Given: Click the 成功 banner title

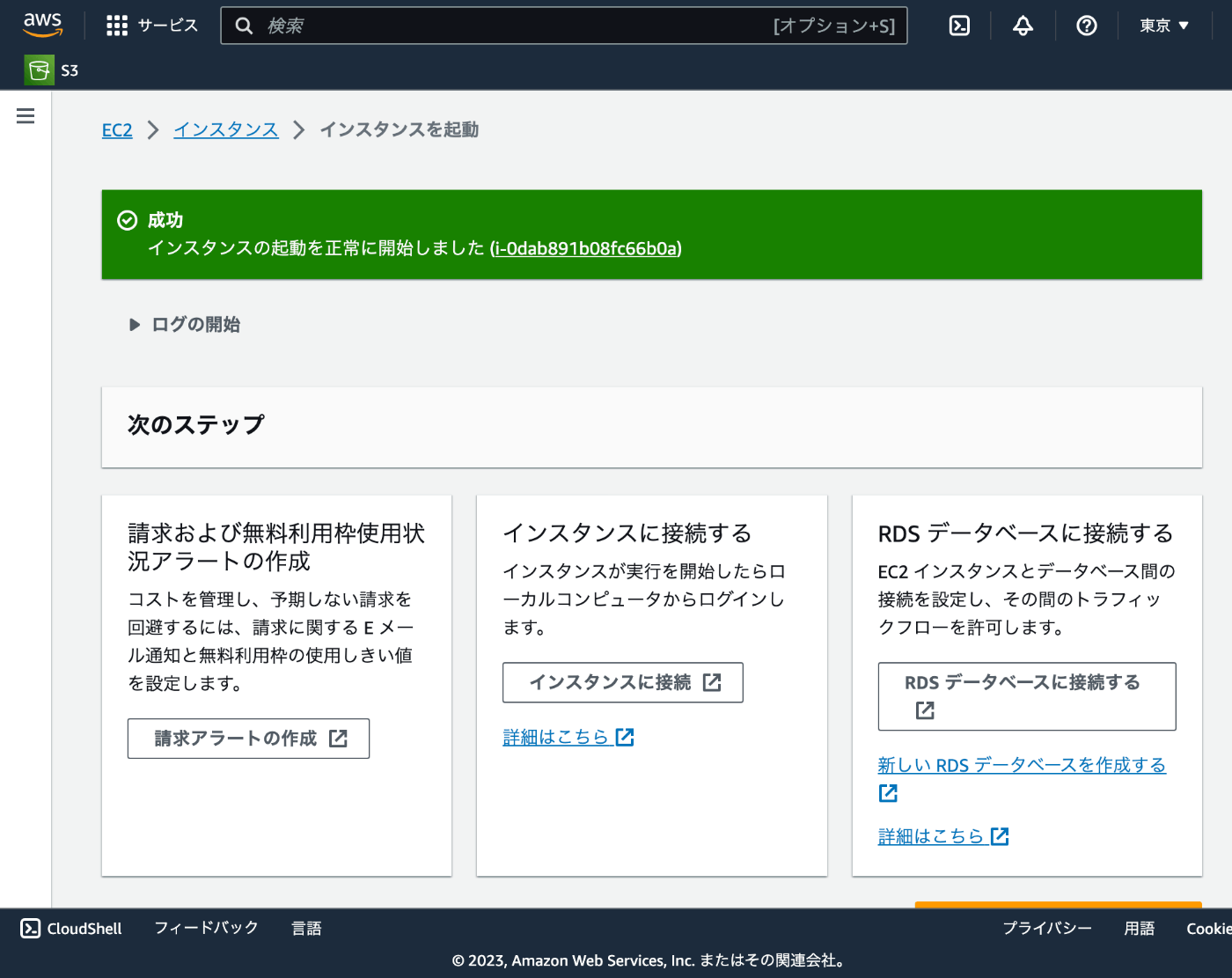Looking at the screenshot, I should point(165,220).
